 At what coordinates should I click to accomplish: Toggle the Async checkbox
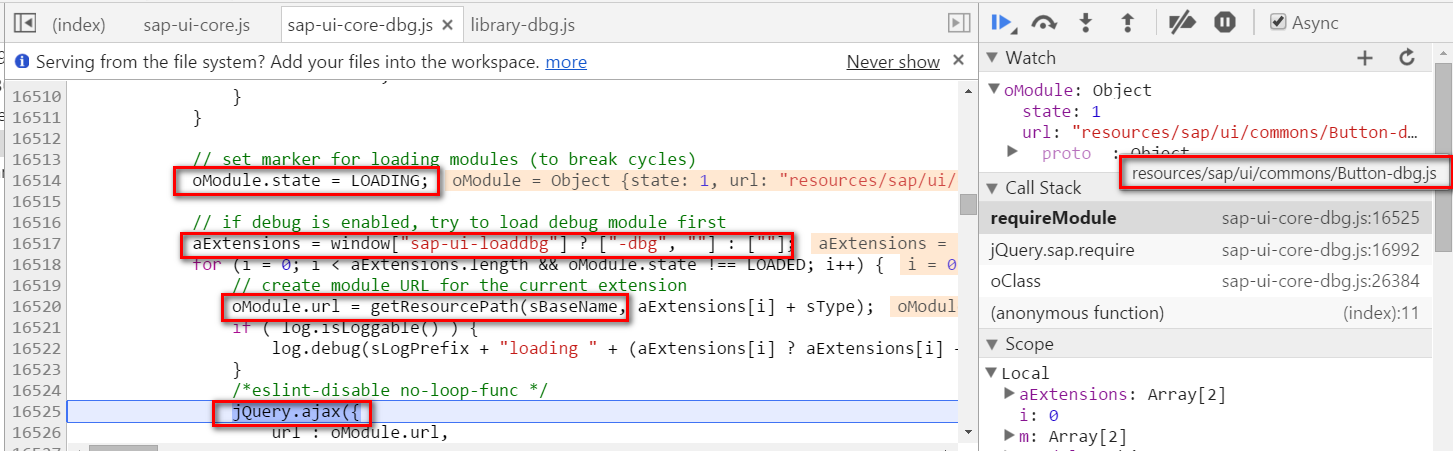point(1278,22)
